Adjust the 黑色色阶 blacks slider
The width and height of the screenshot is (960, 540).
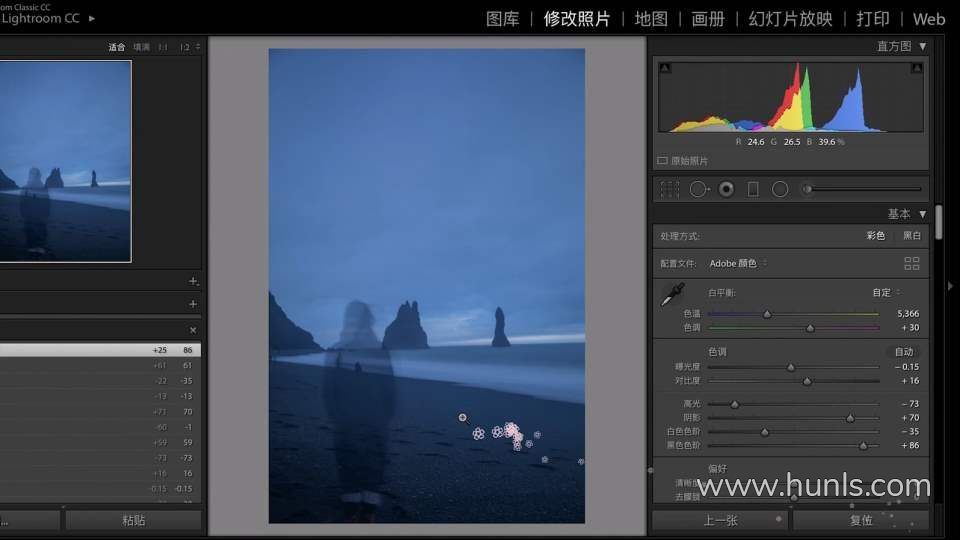(x=863, y=446)
